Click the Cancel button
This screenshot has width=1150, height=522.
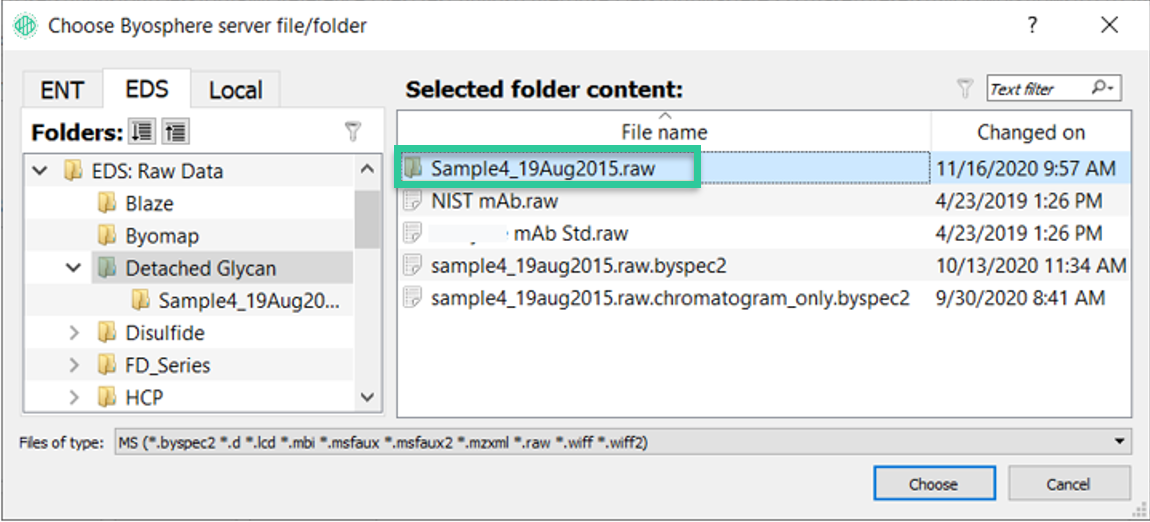(x=1068, y=484)
